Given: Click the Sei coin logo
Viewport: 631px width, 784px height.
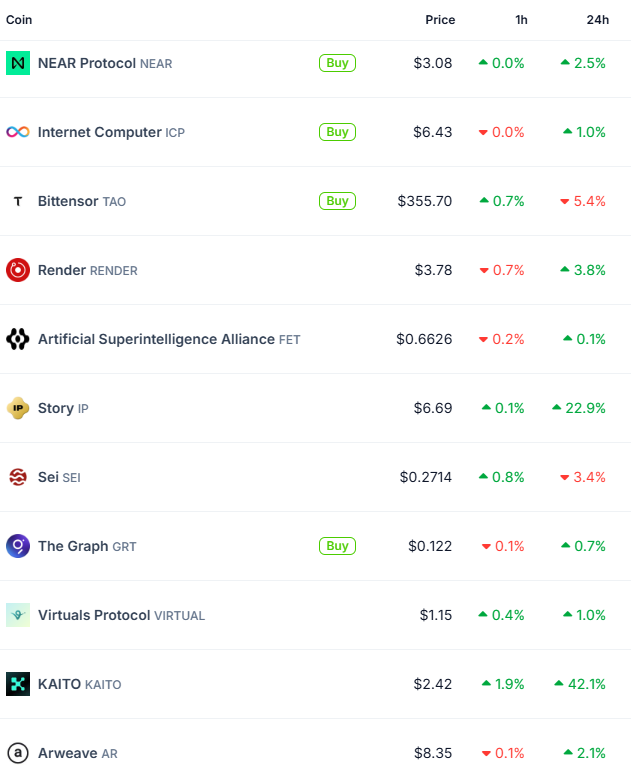Looking at the screenshot, I should point(18,477).
